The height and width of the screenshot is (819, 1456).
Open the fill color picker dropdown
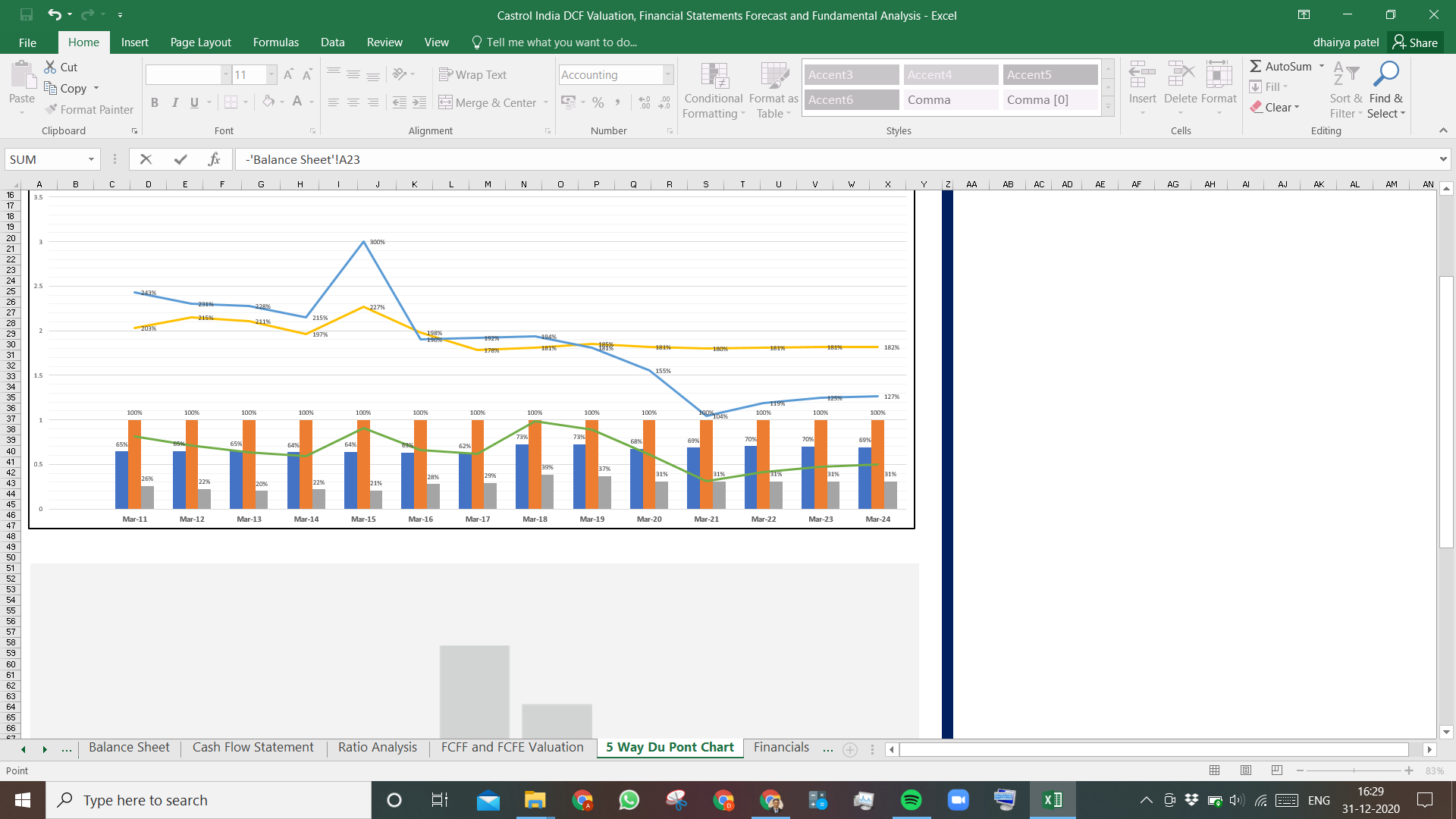click(282, 102)
